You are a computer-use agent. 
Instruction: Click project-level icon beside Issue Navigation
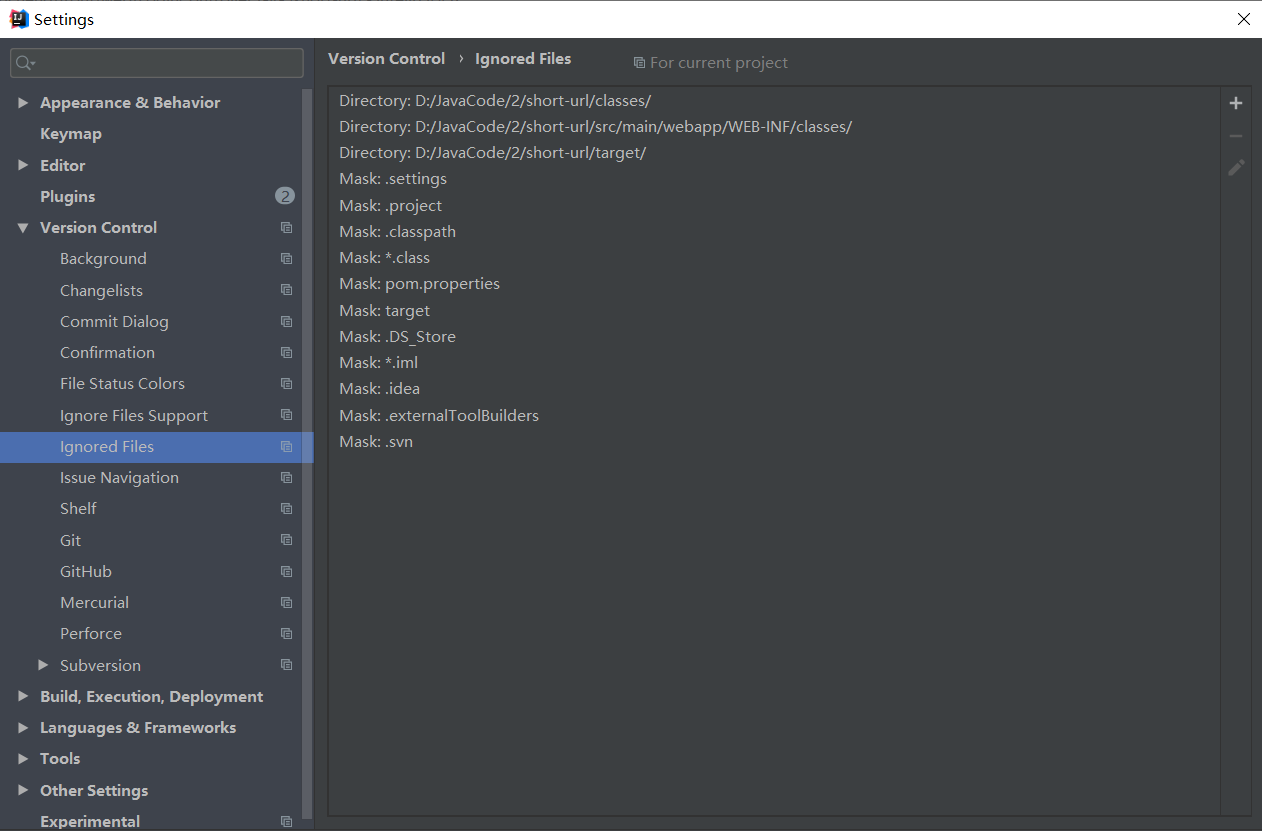point(286,478)
